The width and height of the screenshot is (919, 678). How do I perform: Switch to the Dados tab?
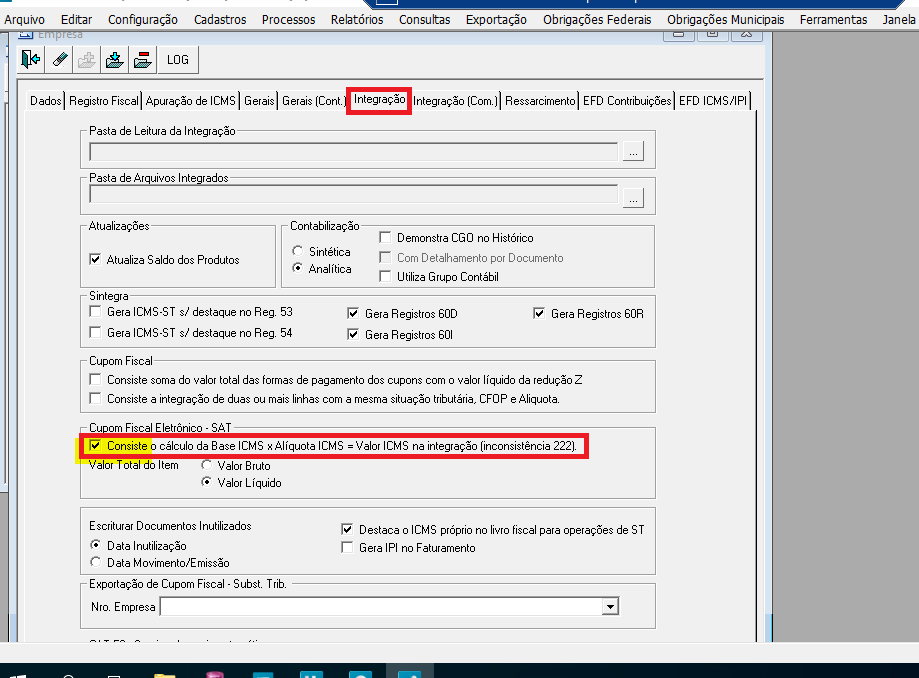pos(46,101)
